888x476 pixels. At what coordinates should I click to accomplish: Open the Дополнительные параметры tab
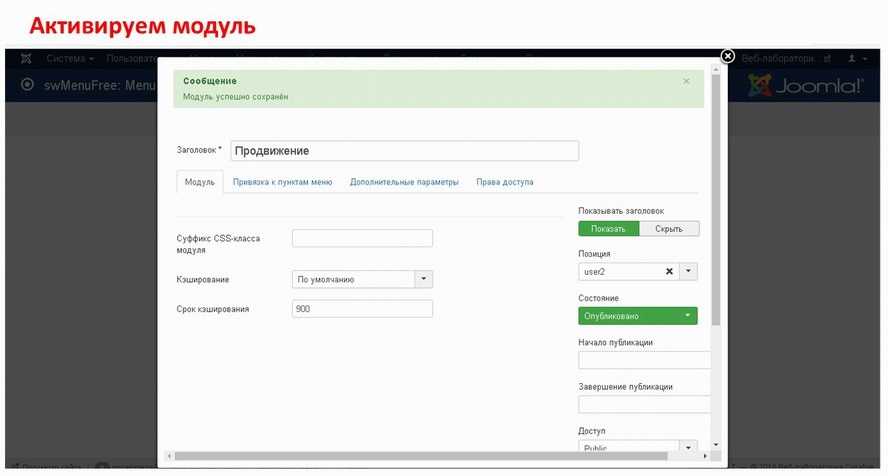[x=404, y=182]
